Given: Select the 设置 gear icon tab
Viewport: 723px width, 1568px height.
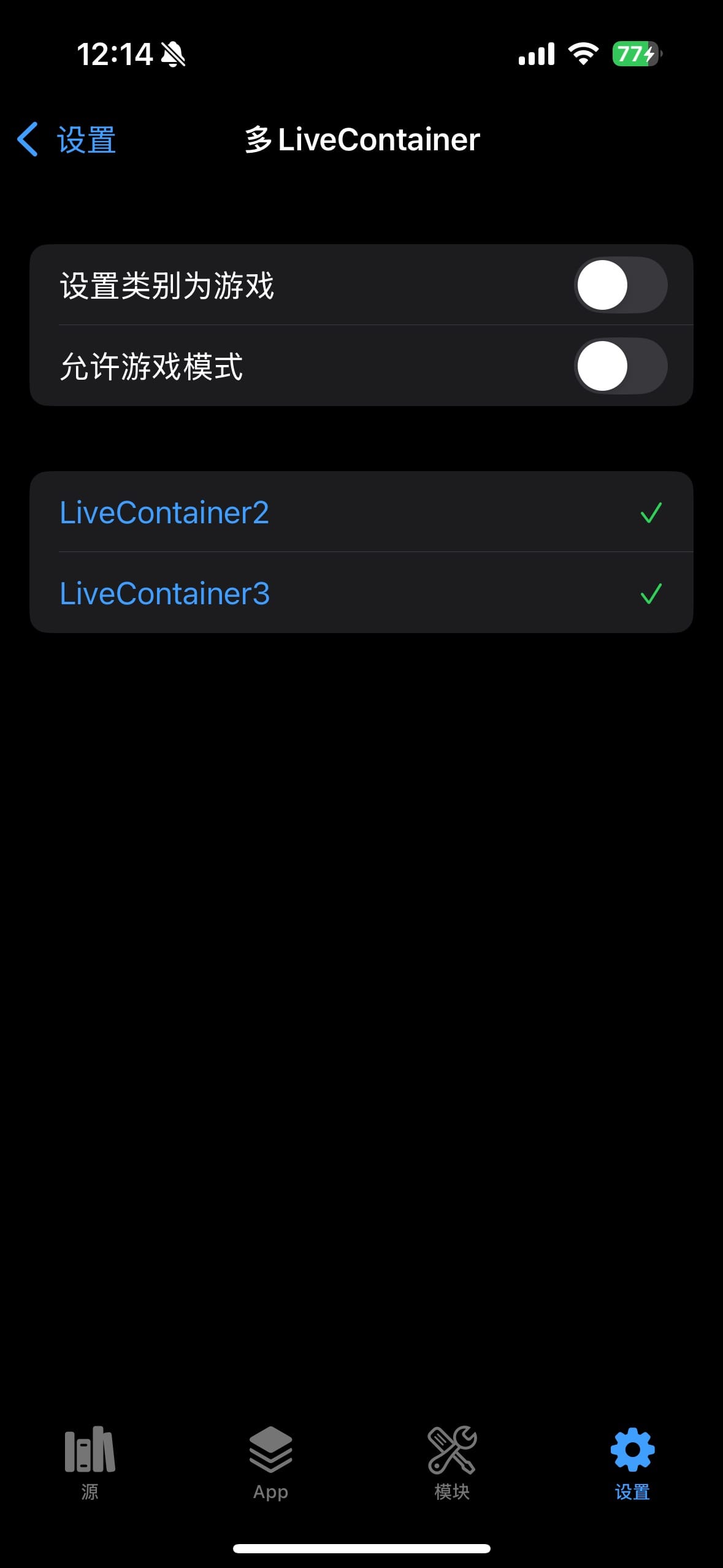Looking at the screenshot, I should point(632,1449).
